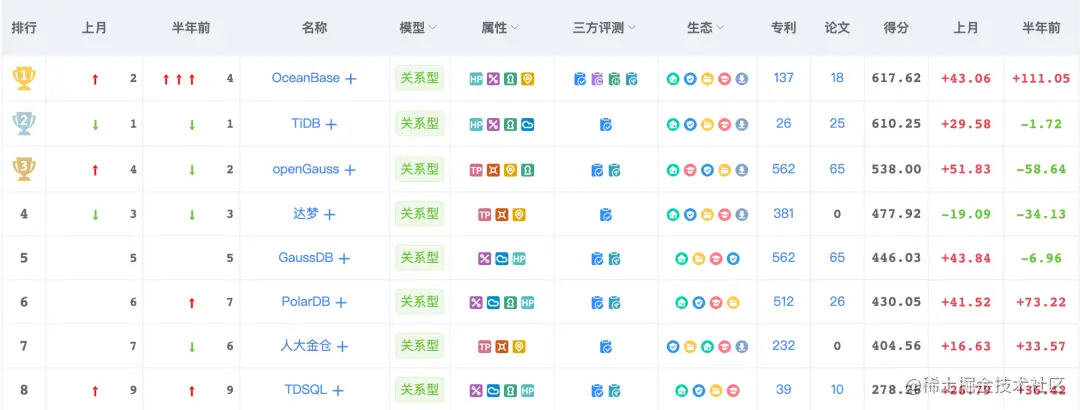
Task: Expand the plus sign next to GaussDB
Action: coord(344,259)
